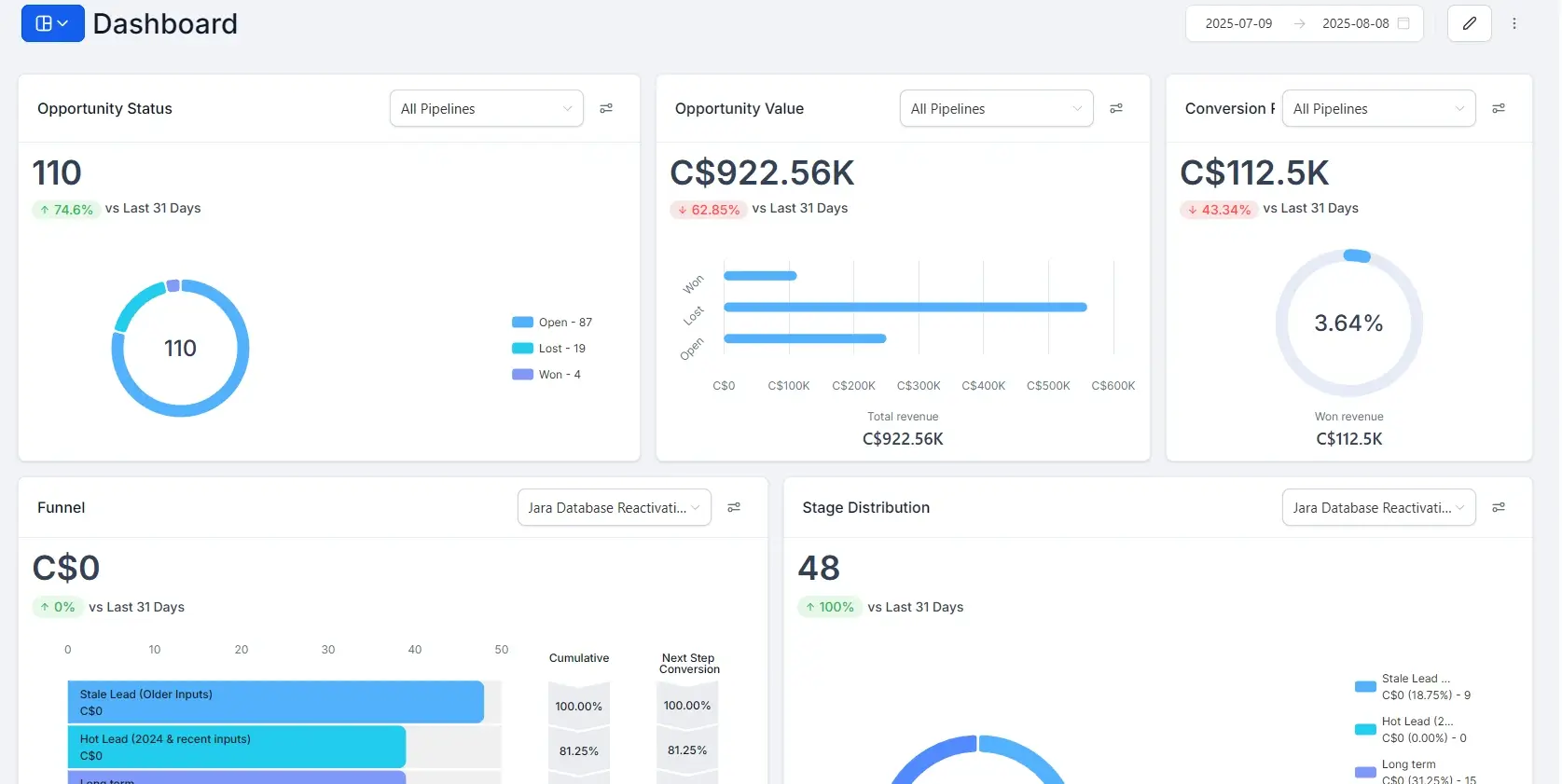Open Funnel filter settings icon
The width and height of the screenshot is (1562, 784).
pyautogui.click(x=734, y=507)
